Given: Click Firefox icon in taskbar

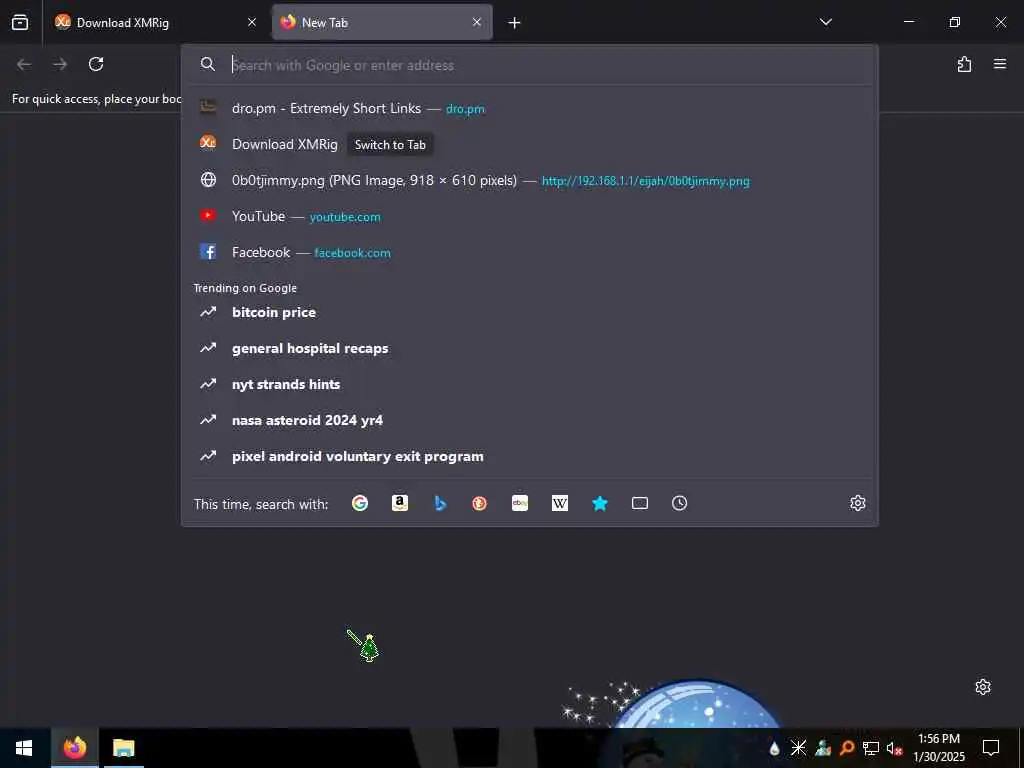Looking at the screenshot, I should [75, 748].
